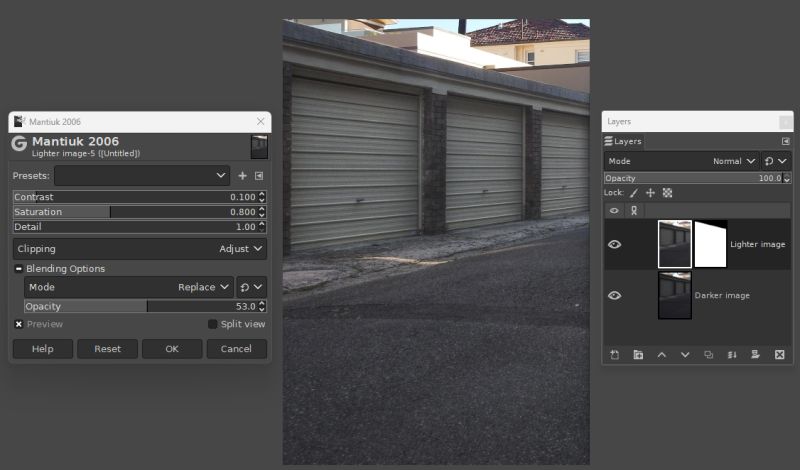
Task: Open presets management menu icon
Action: (259, 176)
